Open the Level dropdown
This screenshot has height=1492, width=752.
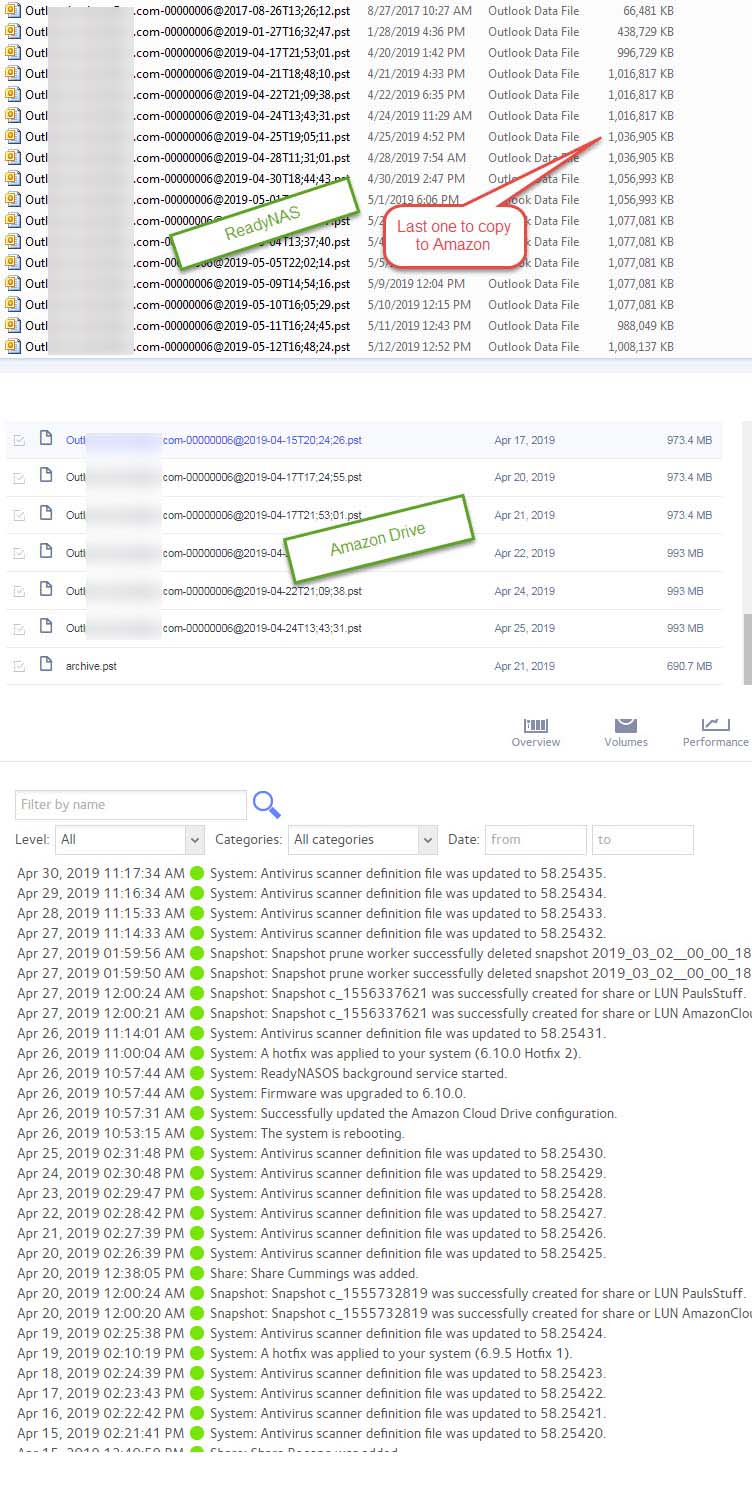click(130, 839)
